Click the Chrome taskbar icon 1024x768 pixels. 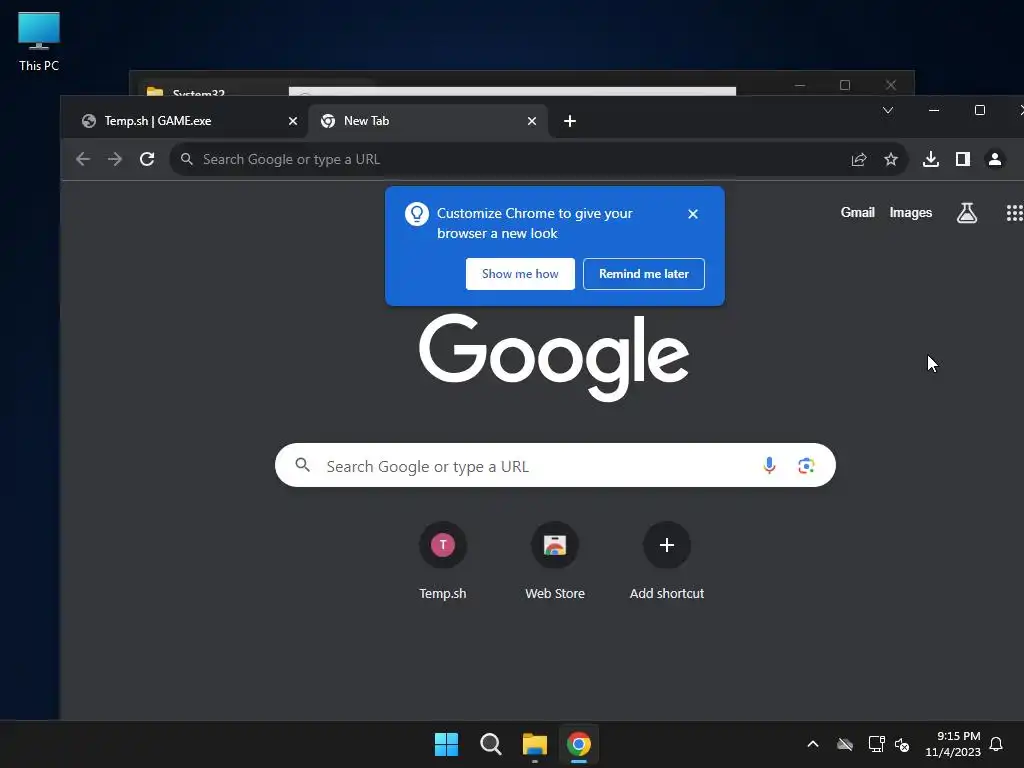579,744
